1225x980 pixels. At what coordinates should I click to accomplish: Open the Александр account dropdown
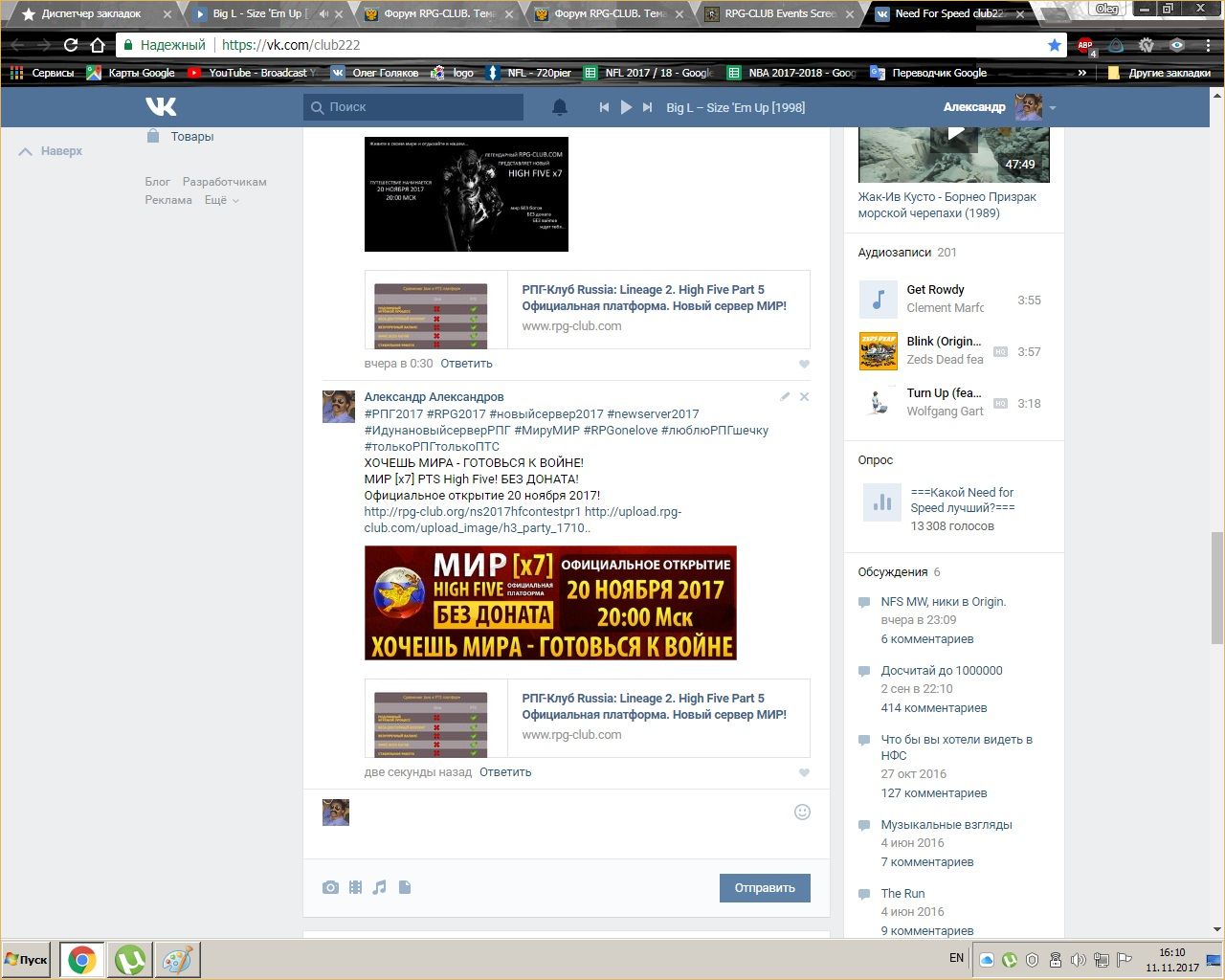tap(999, 107)
